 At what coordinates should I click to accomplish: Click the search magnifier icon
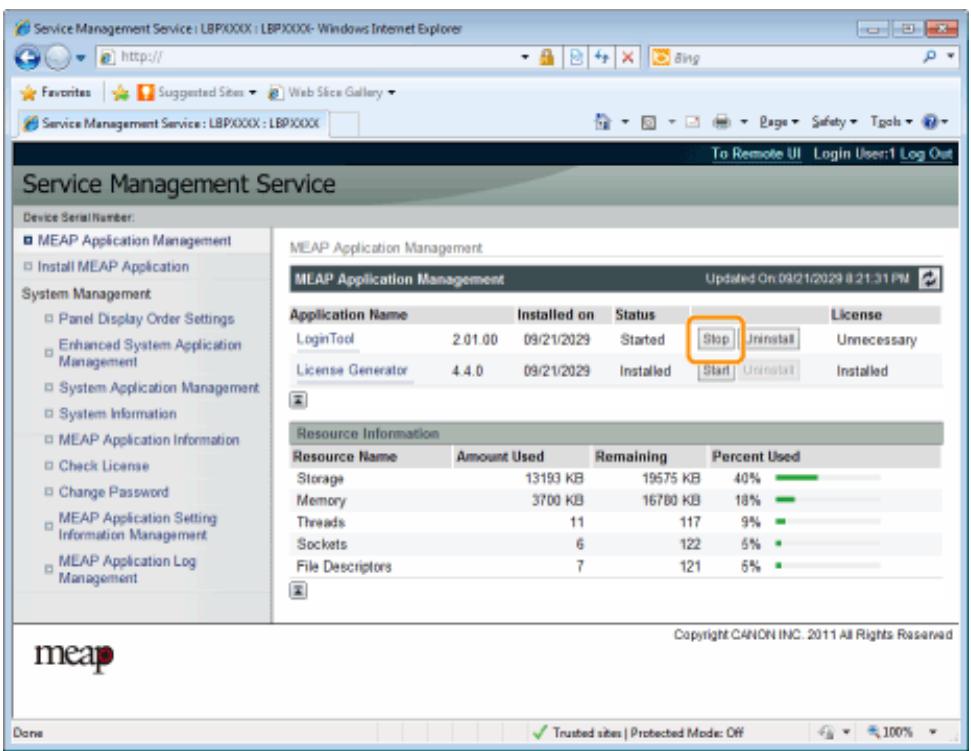pyautogui.click(x=930, y=57)
